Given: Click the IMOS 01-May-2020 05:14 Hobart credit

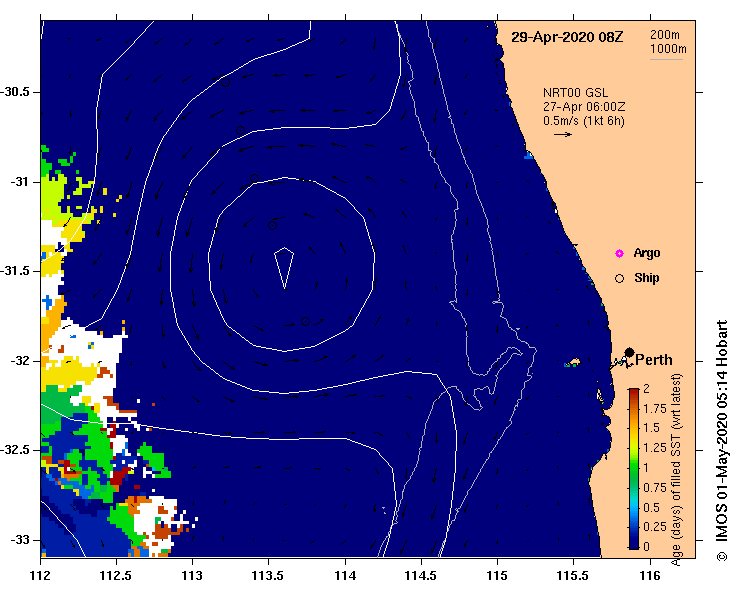Looking at the screenshot, I should (722, 441).
